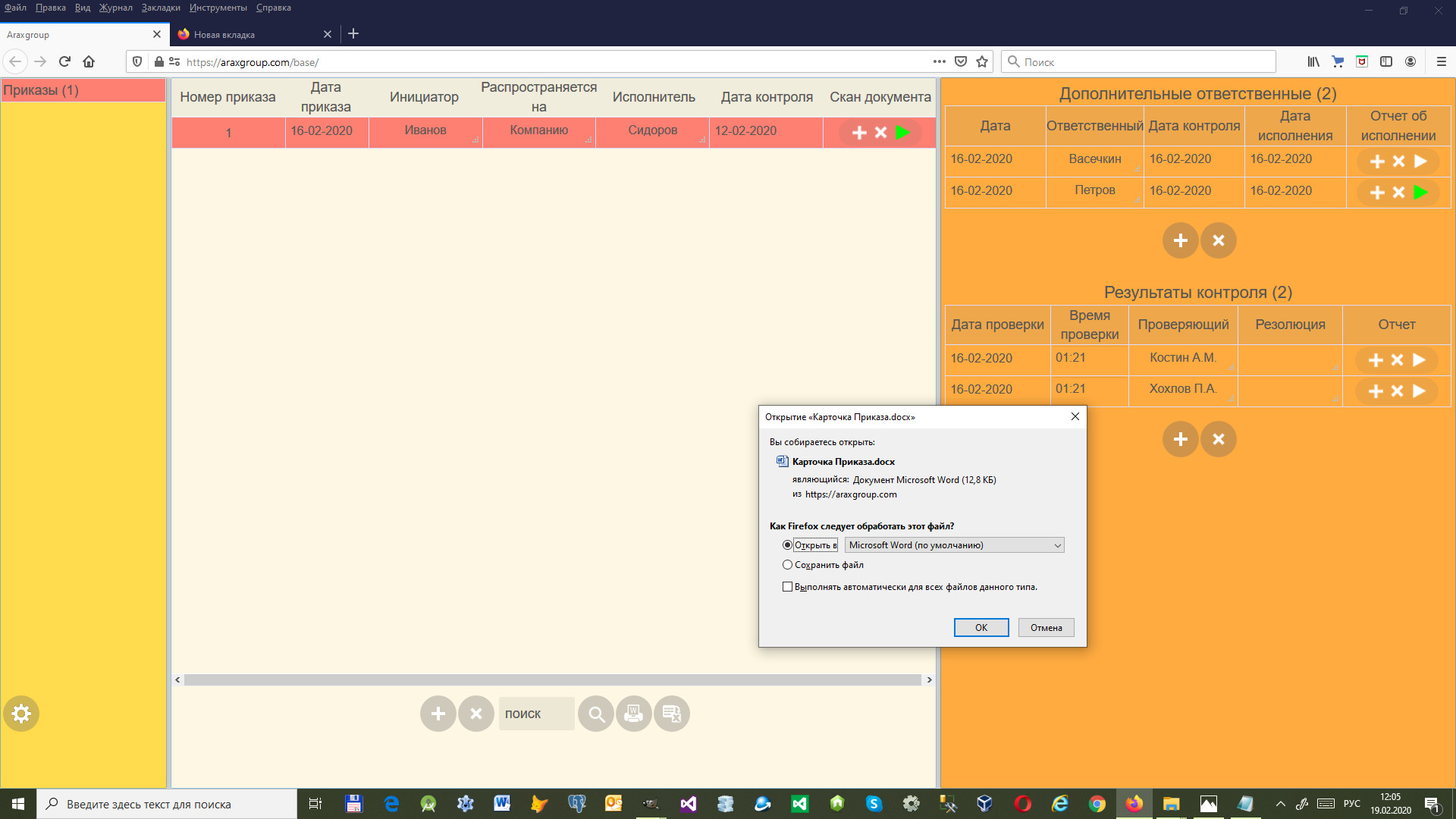Viewport: 1456px width, 819px height.
Task: Click green play icon in order row 1
Action: click(902, 133)
